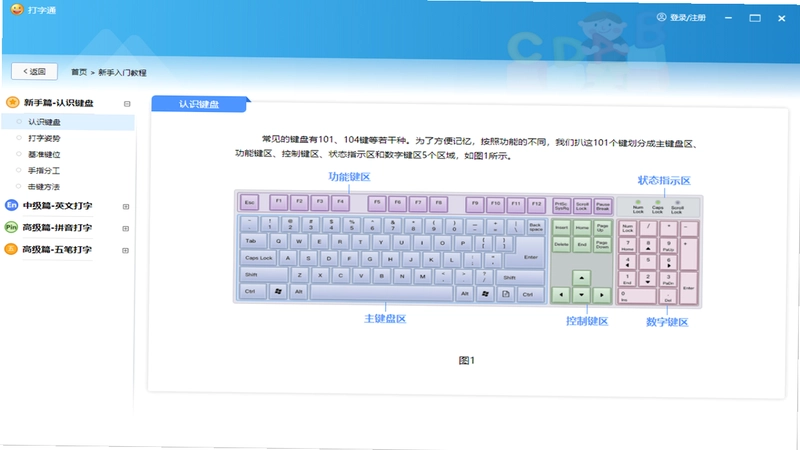The image size is (800, 450).
Task: Click the intro paragraph about 101键
Action: [x=466, y=148]
